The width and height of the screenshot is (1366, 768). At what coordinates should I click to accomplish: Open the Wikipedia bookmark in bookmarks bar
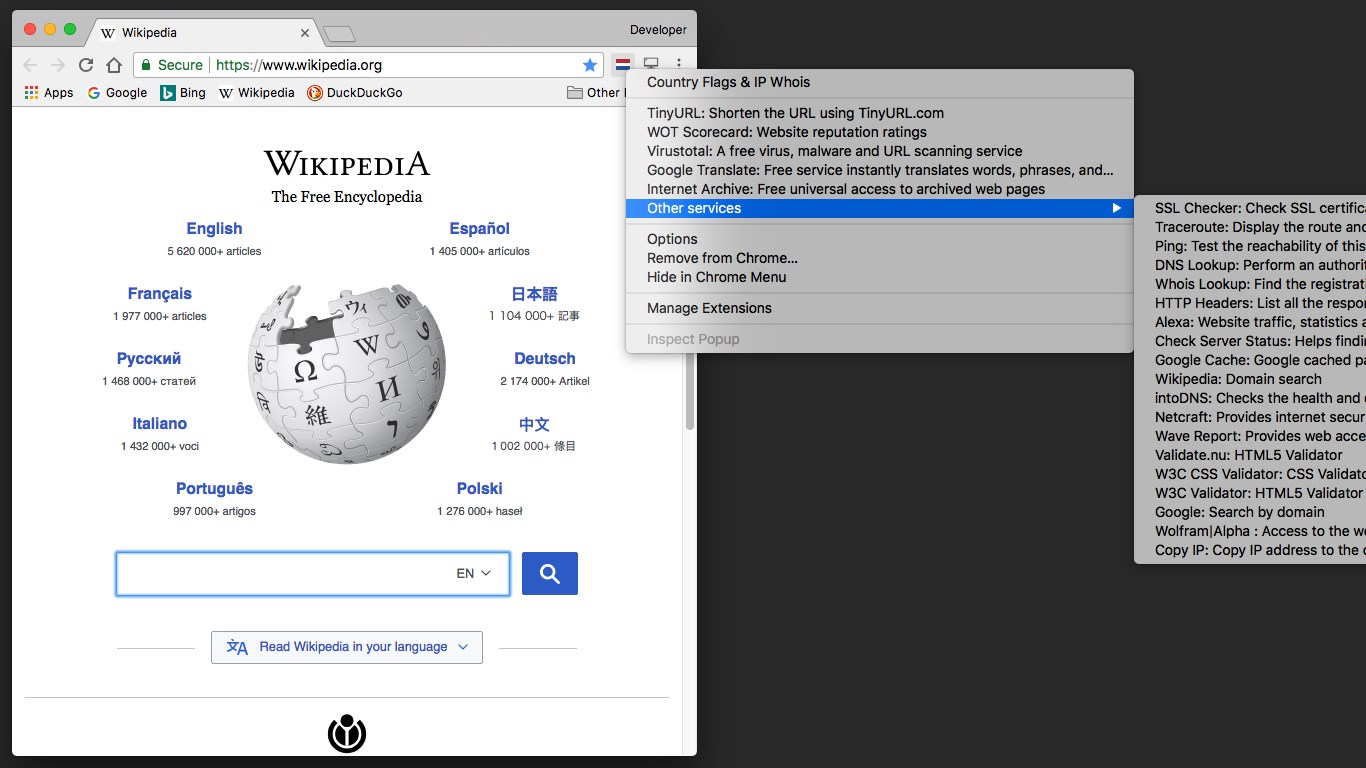point(257,93)
